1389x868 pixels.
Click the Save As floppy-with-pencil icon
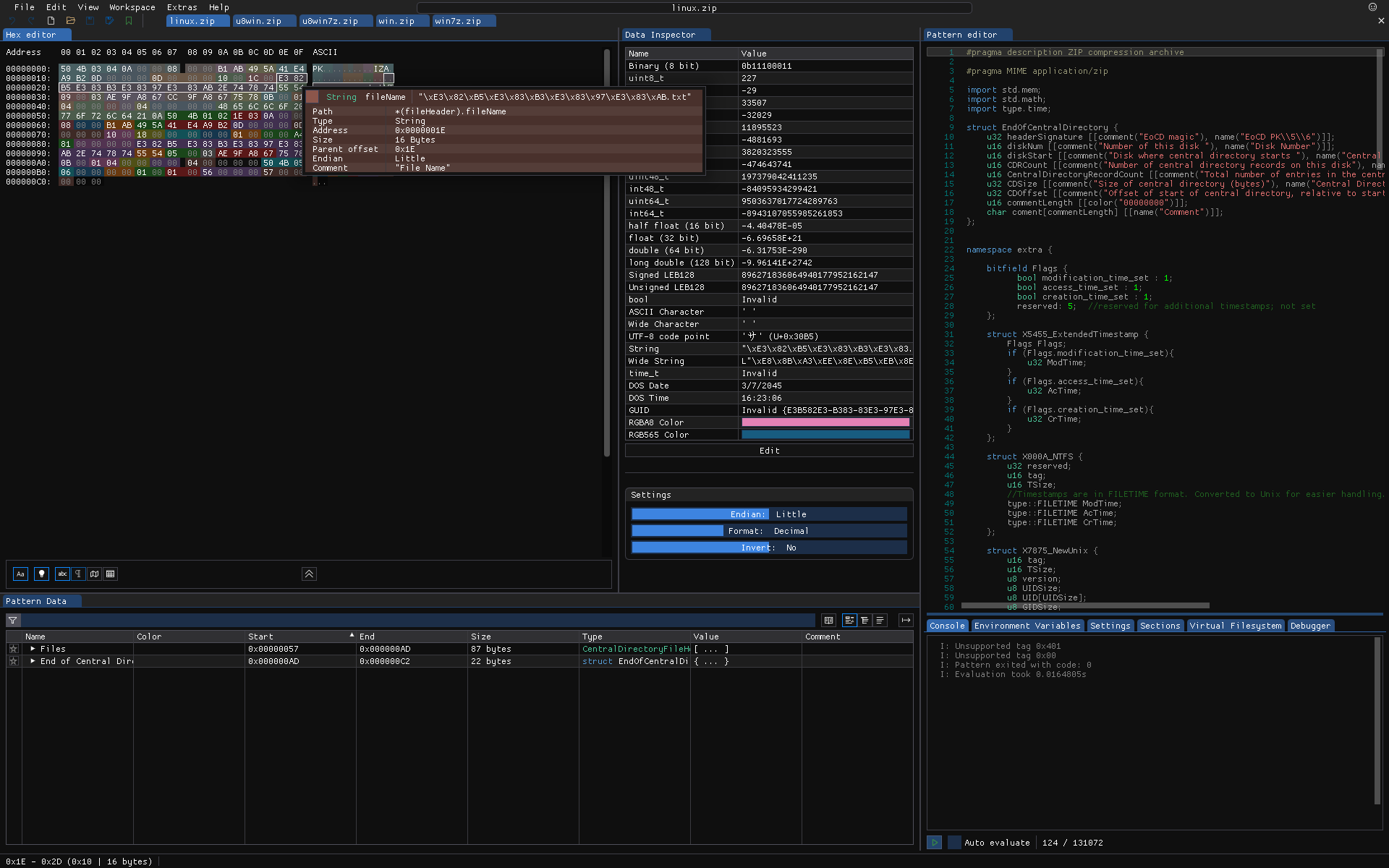(109, 21)
